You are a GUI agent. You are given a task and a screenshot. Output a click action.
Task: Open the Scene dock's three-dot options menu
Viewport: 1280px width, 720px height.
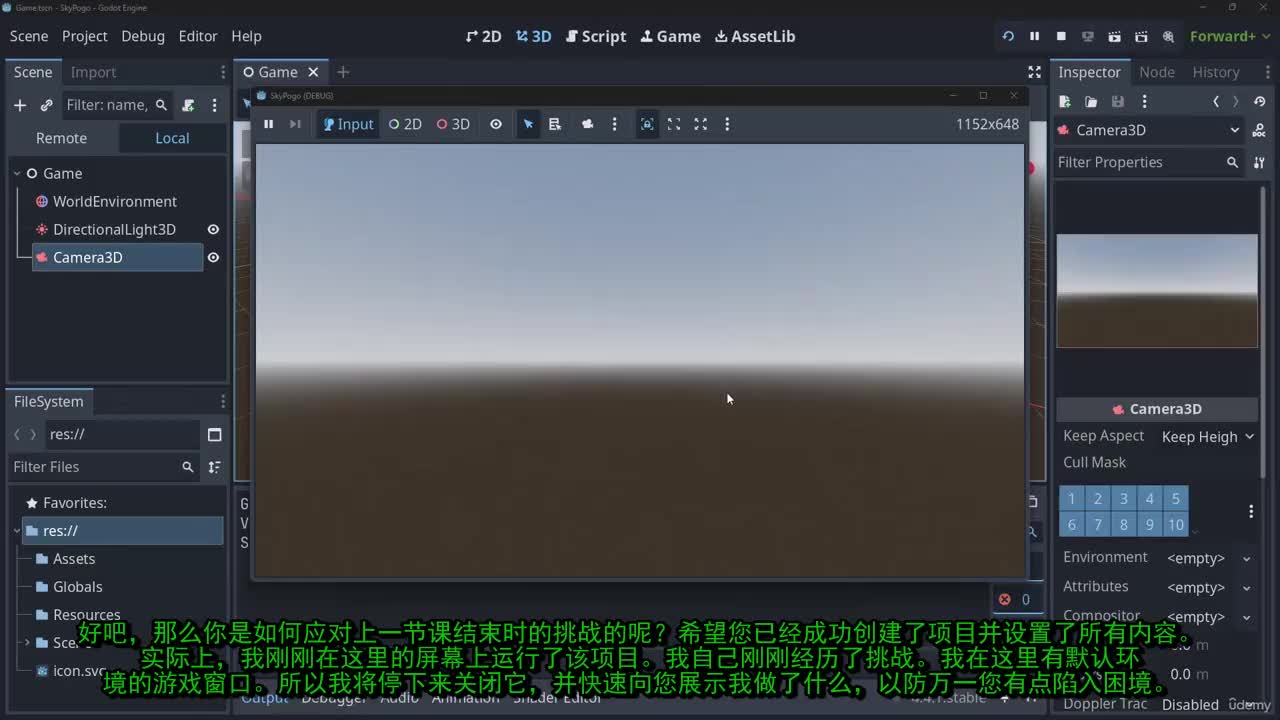pyautogui.click(x=214, y=105)
